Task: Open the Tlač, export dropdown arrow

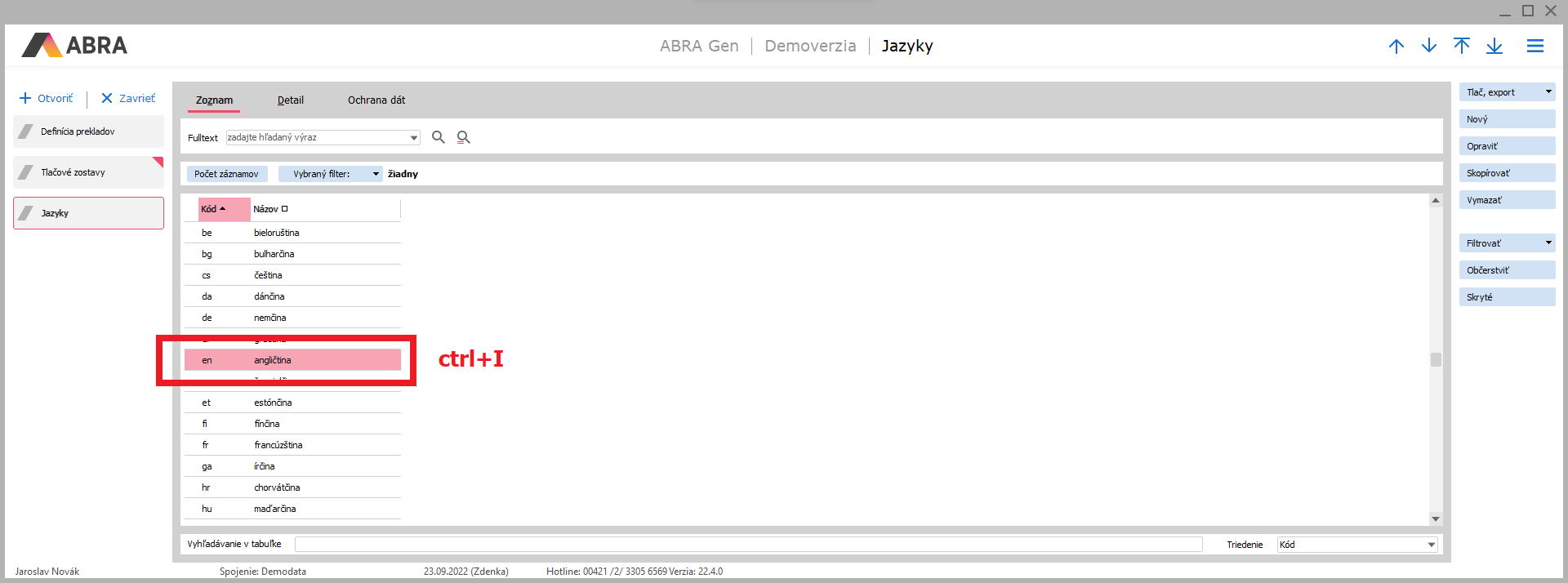Action: pos(1548,92)
